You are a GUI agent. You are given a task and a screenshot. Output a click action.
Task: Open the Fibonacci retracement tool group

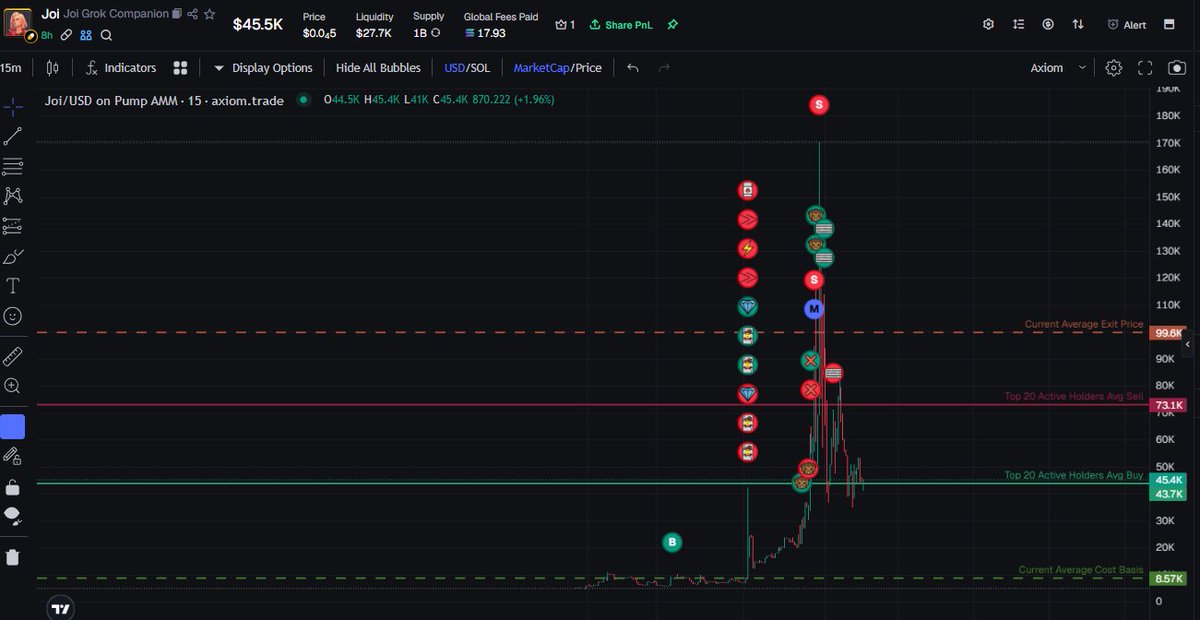point(13,166)
